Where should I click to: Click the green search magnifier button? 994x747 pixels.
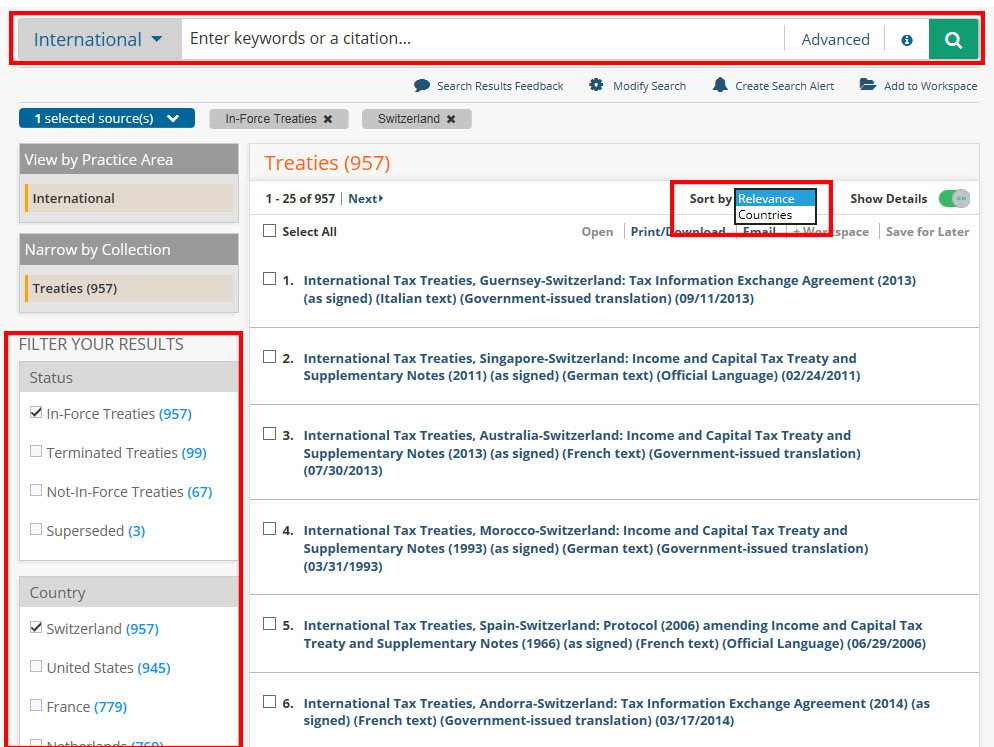click(x=953, y=40)
